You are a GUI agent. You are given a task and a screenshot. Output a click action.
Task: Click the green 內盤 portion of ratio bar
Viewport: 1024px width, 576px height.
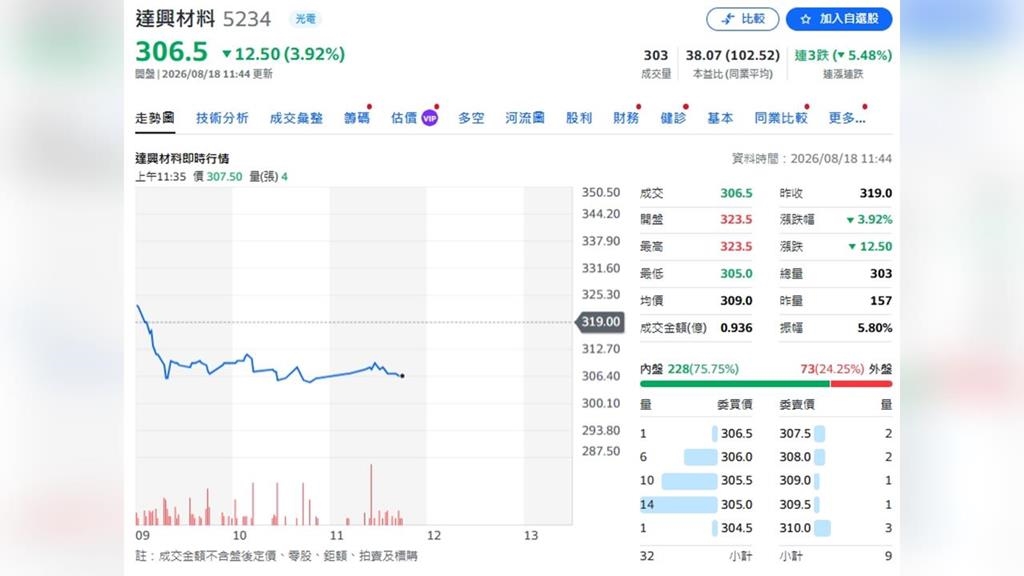coord(735,384)
